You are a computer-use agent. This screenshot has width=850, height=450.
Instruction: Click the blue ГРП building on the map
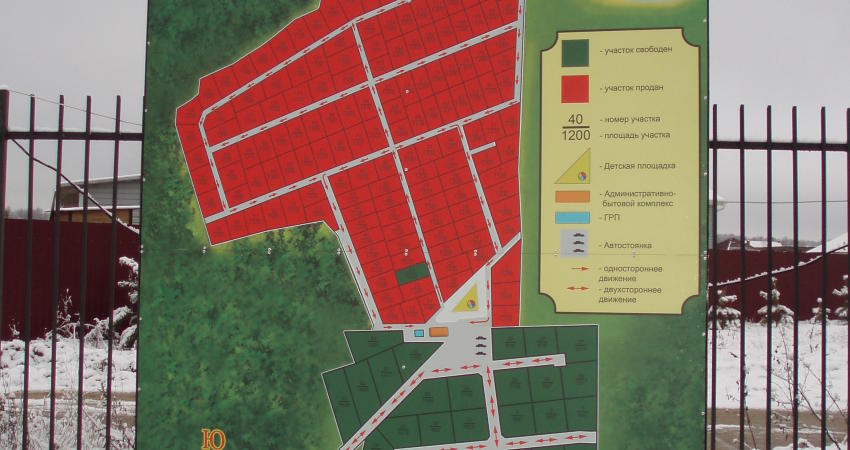418,333
